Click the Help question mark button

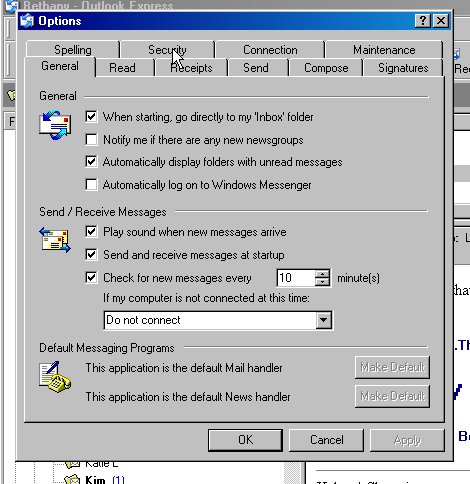(423, 21)
